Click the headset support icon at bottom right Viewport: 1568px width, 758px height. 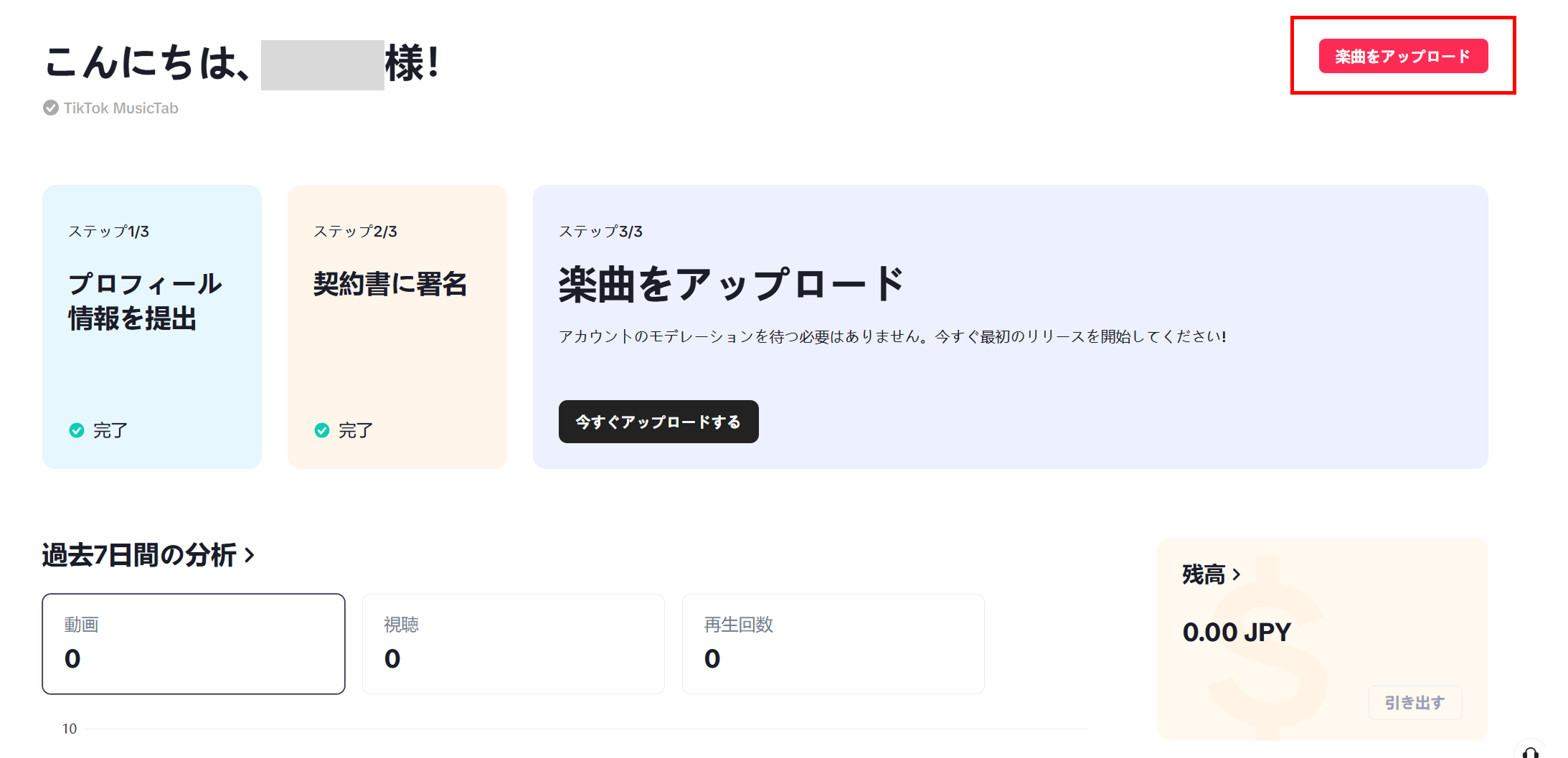click(1530, 750)
